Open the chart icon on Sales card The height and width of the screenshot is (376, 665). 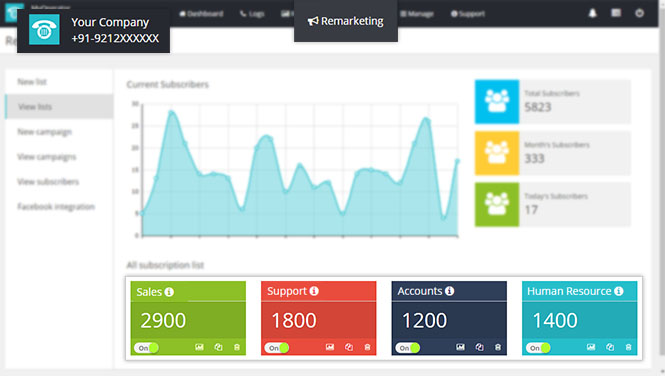[199, 347]
